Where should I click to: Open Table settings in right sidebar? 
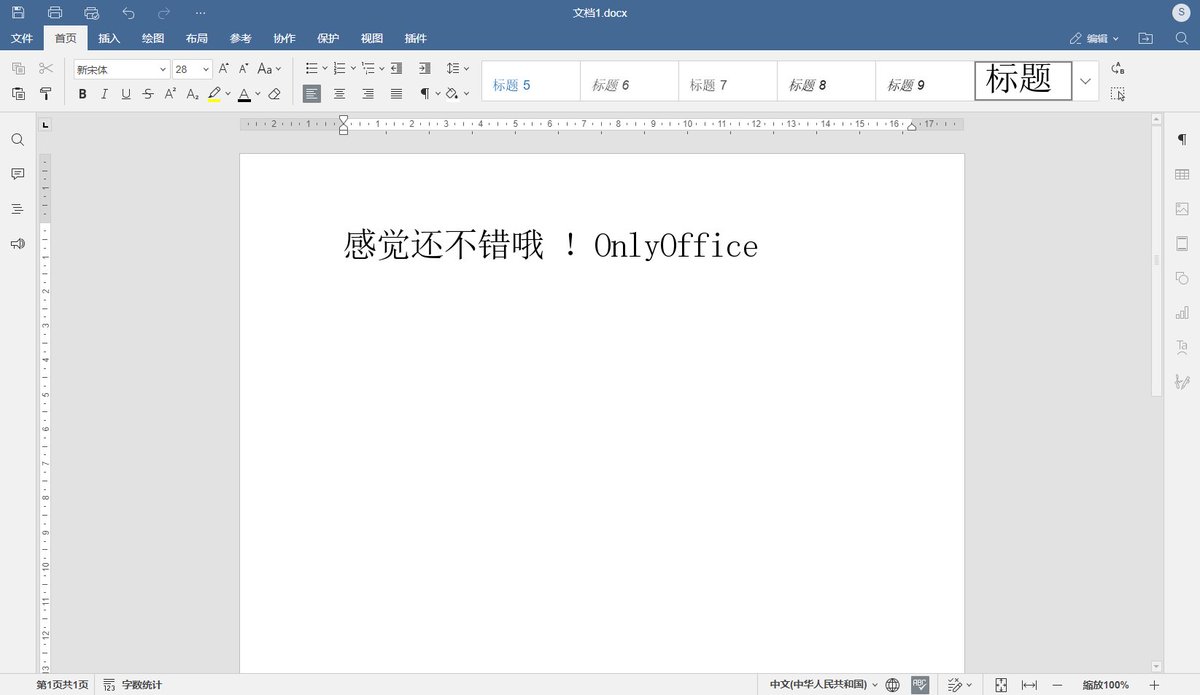[1182, 174]
